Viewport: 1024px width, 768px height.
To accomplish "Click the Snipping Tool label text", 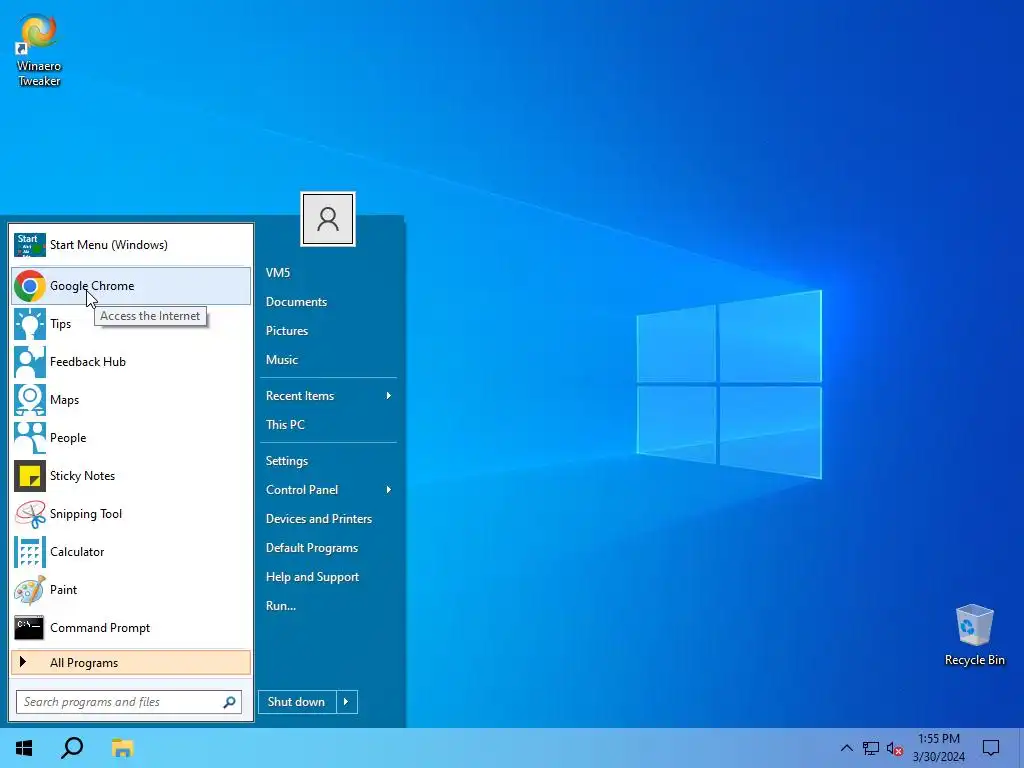I will 86,514.
